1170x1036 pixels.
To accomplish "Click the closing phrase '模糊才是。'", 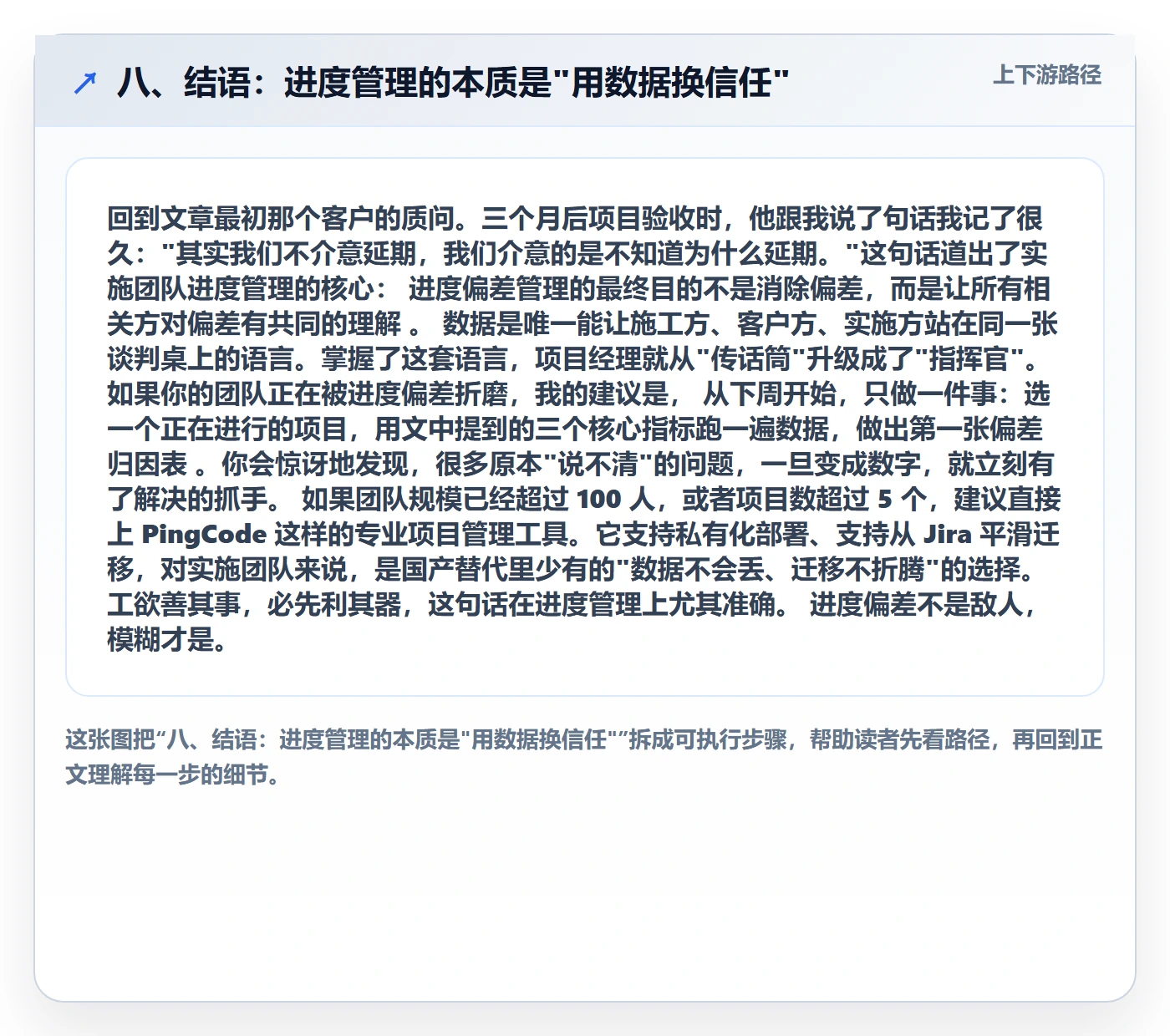I will (167, 639).
